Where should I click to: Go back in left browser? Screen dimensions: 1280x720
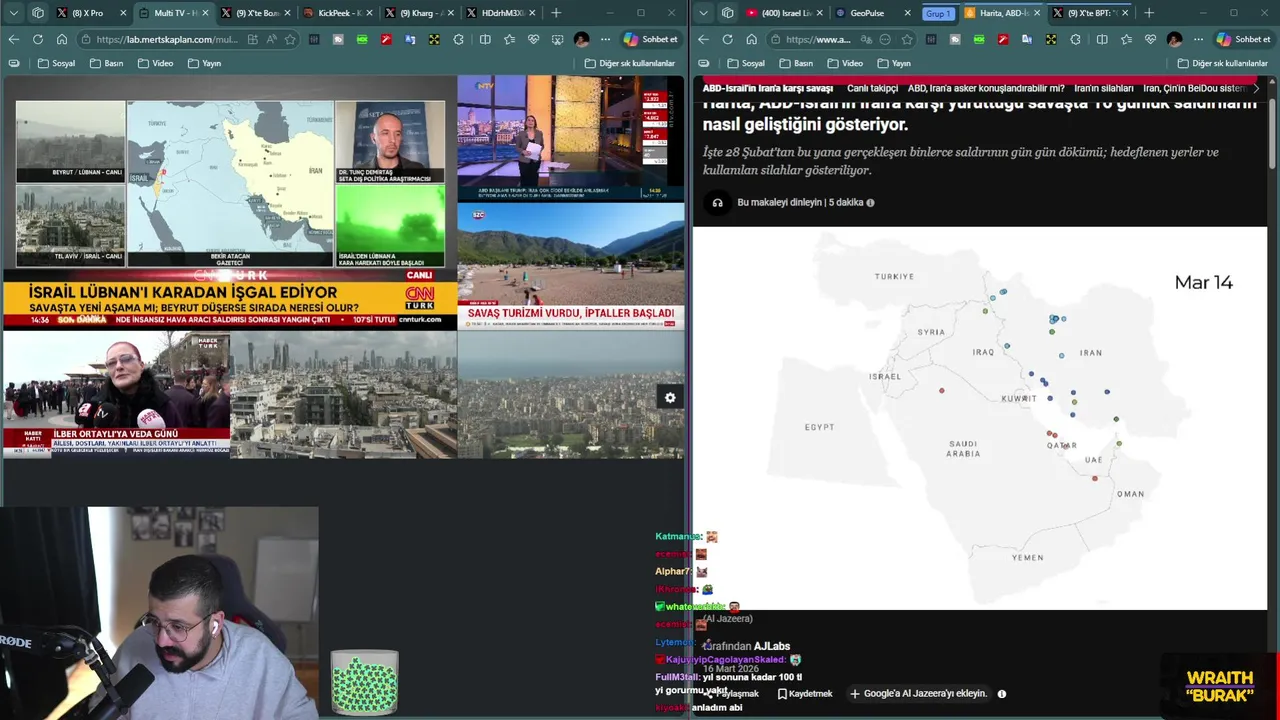point(13,39)
